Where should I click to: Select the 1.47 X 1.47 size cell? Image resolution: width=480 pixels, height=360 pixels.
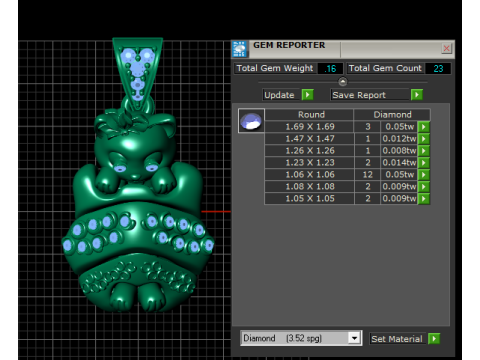point(310,139)
